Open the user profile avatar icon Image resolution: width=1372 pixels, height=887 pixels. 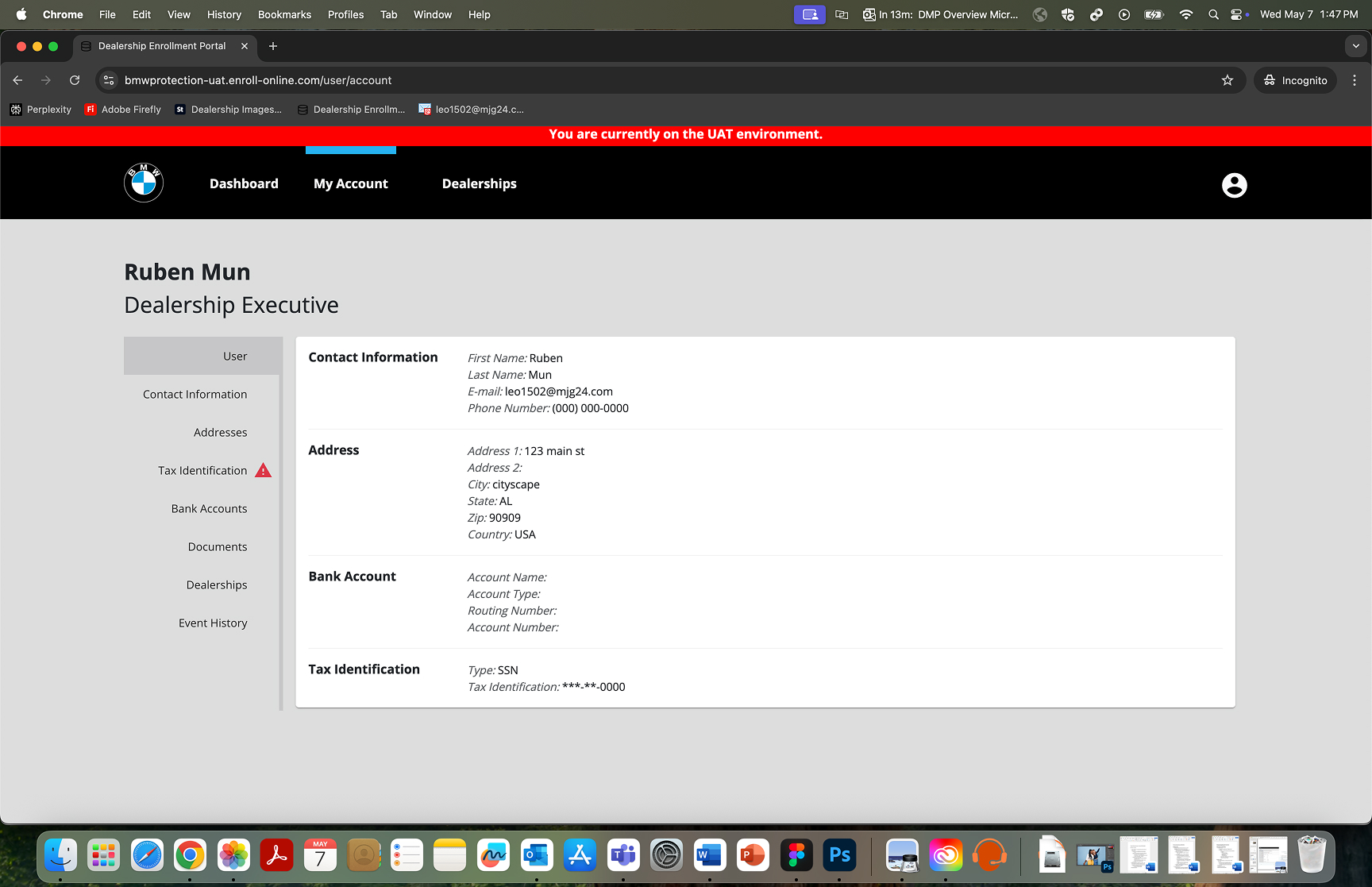click(x=1234, y=185)
